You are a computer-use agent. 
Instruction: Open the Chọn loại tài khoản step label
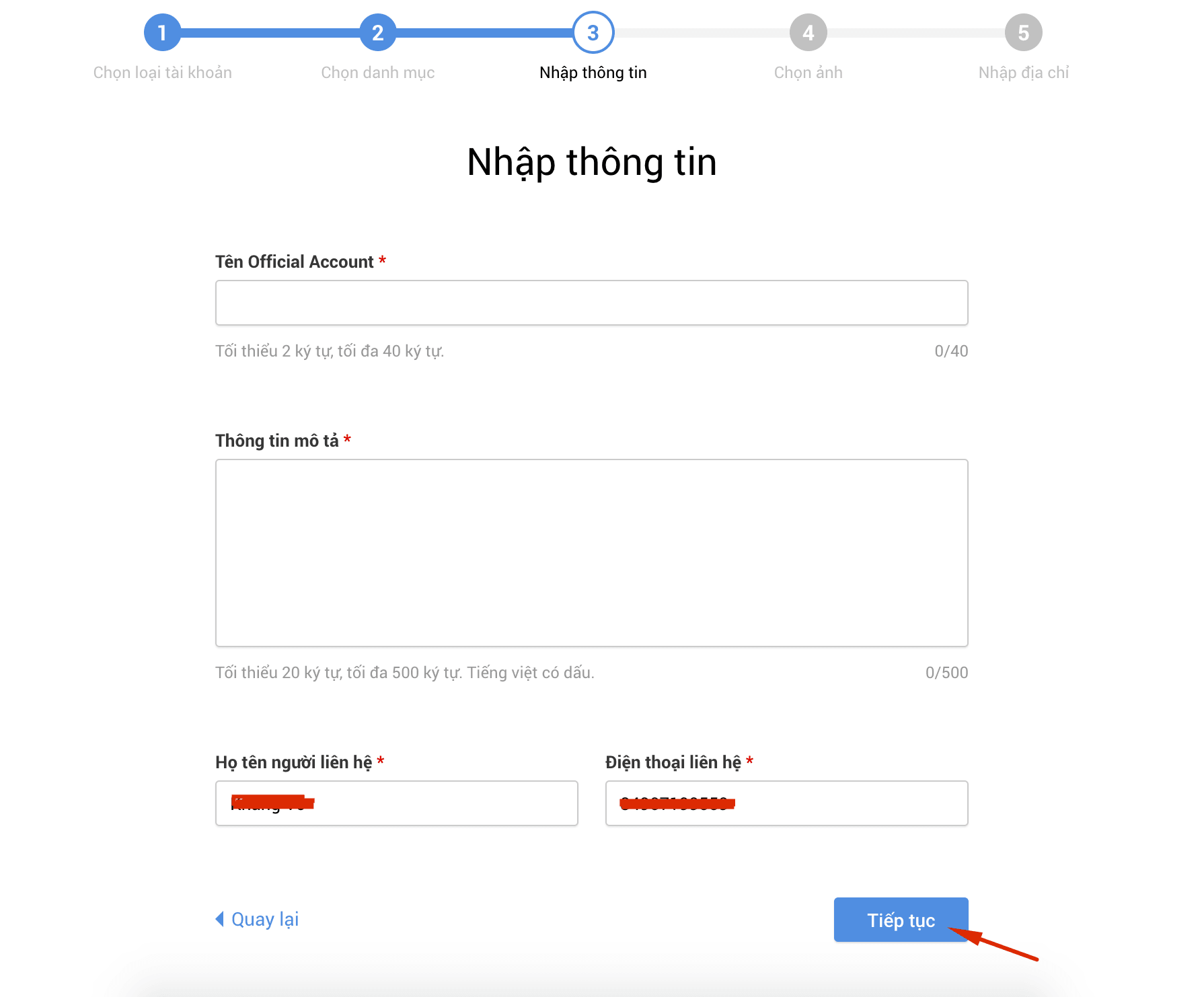click(x=162, y=73)
